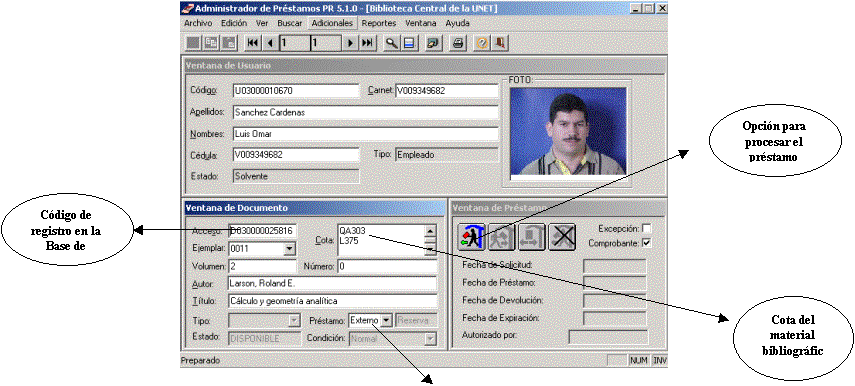Click the process loan icon button
This screenshot has width=855, height=386.
471,237
